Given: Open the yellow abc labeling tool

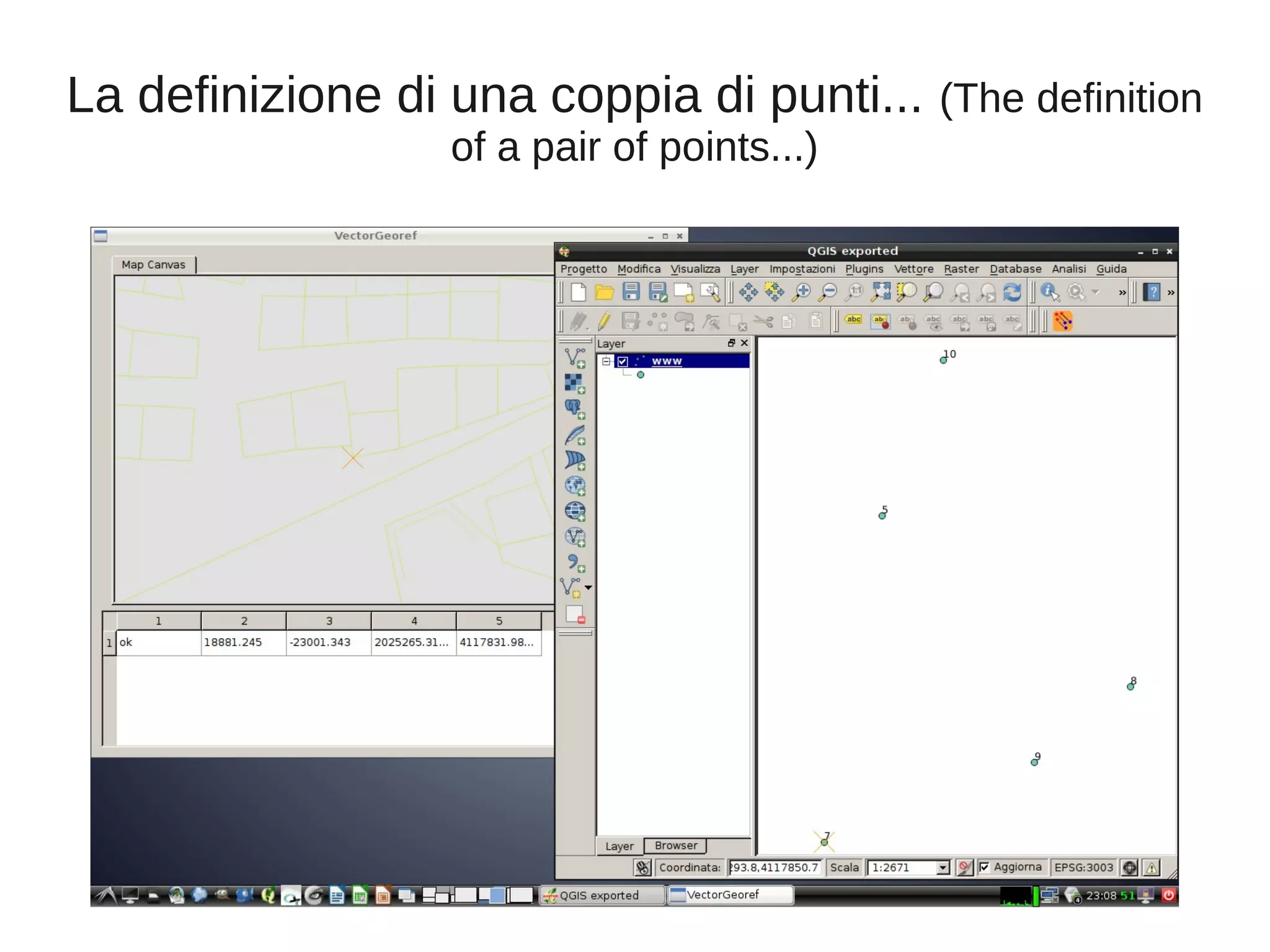Looking at the screenshot, I should coord(854,320).
